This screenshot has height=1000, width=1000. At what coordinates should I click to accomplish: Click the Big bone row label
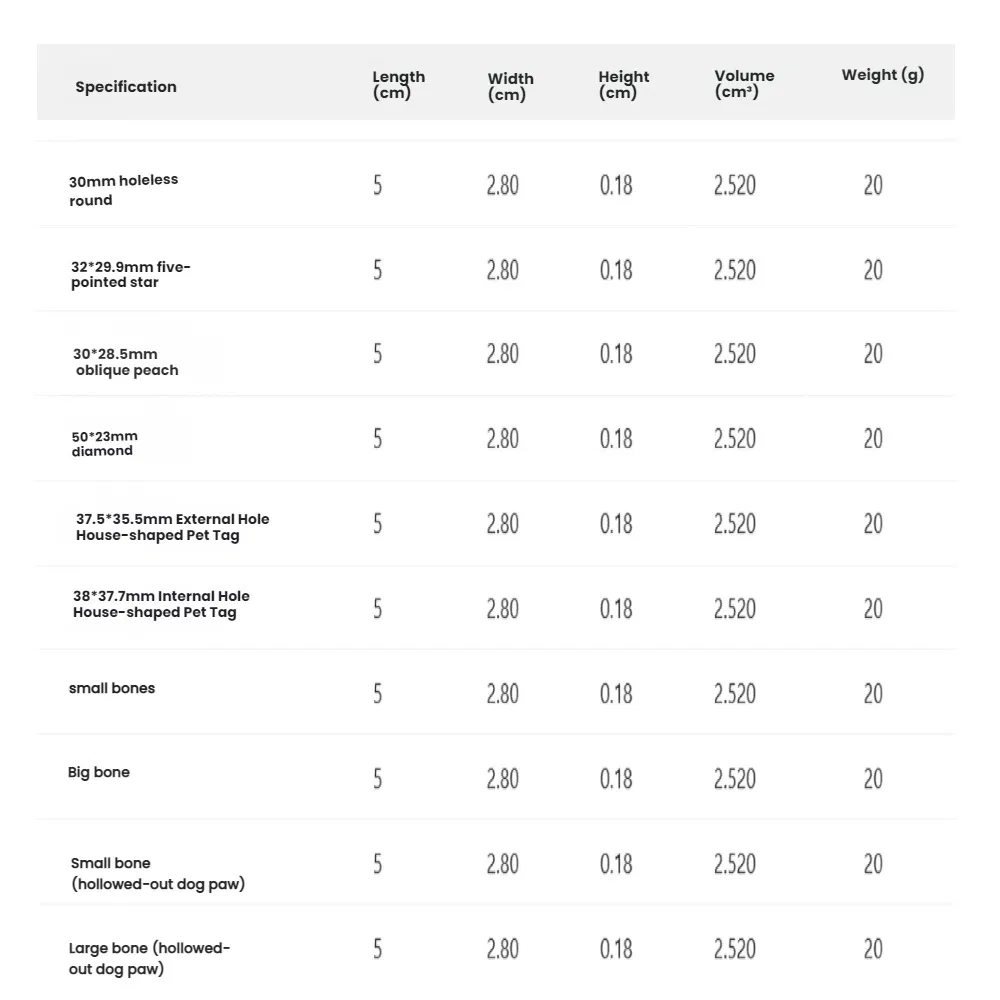pos(99,772)
